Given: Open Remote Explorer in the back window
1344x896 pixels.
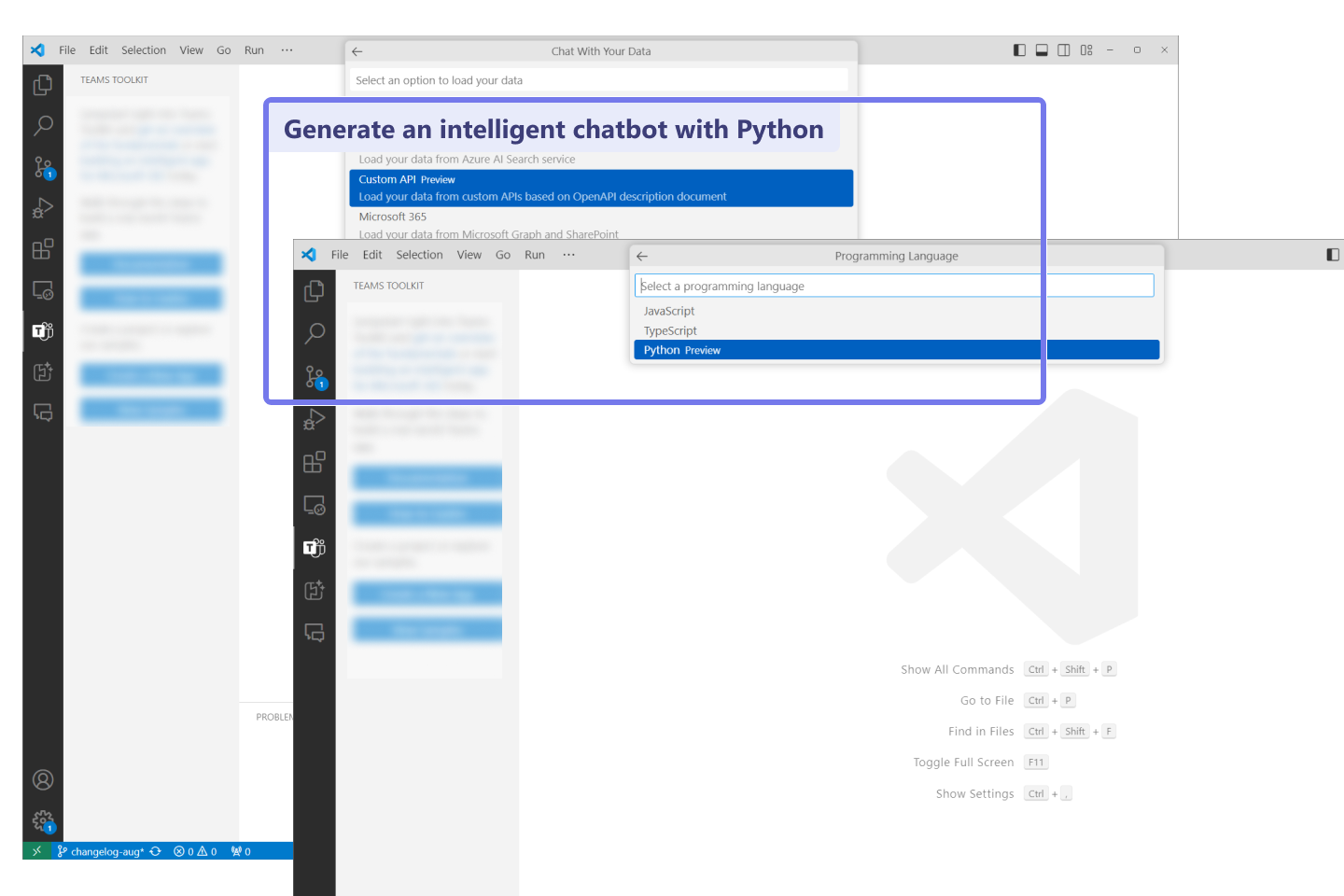Looking at the screenshot, I should 43,290.
